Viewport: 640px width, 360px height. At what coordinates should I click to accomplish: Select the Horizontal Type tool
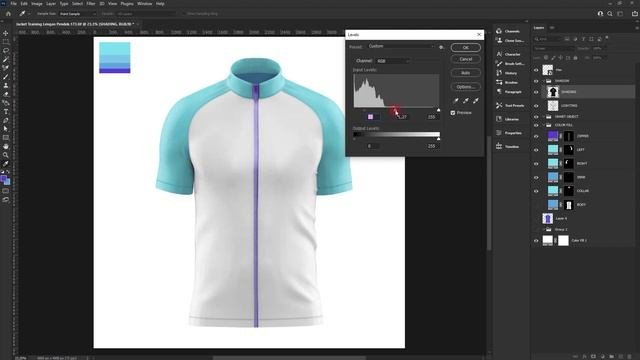pos(6,112)
